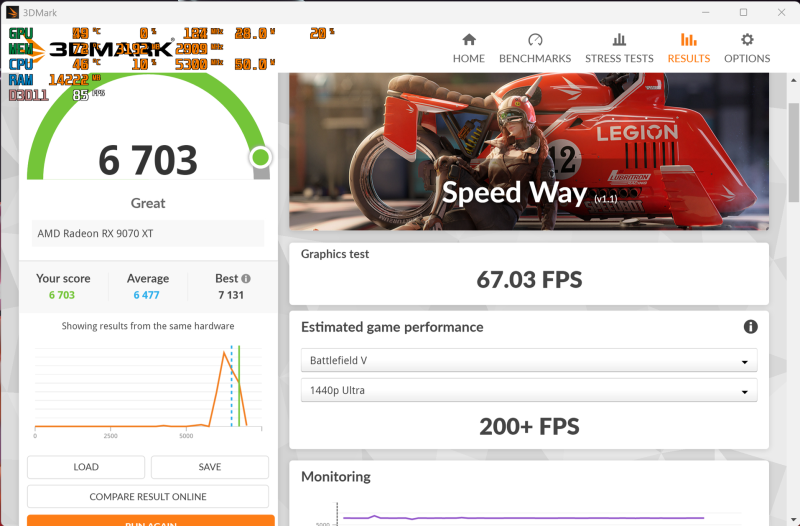The width and height of the screenshot is (800, 526).
Task: Click the purple monitoring graph line
Action: (x=523, y=518)
